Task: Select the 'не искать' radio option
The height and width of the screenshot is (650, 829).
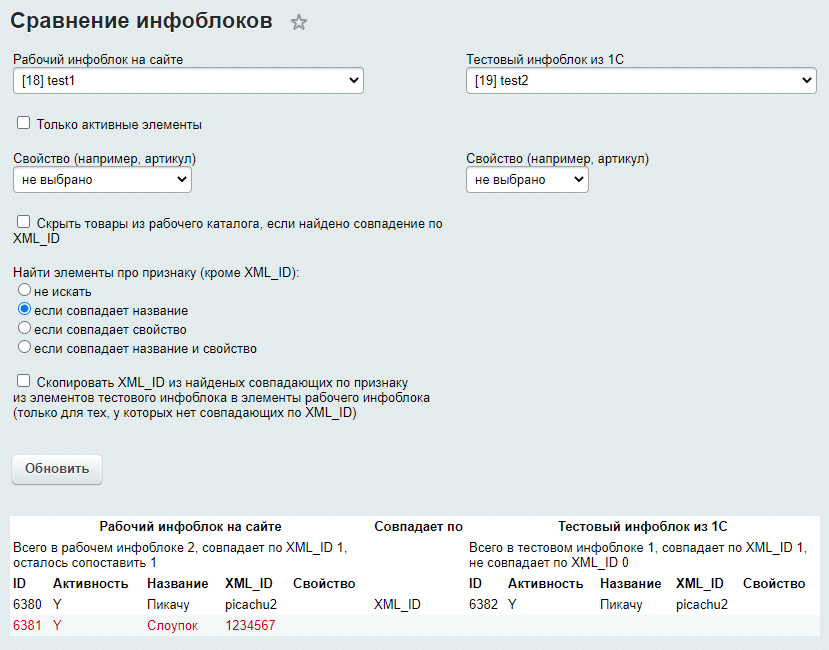Action: pyautogui.click(x=25, y=290)
